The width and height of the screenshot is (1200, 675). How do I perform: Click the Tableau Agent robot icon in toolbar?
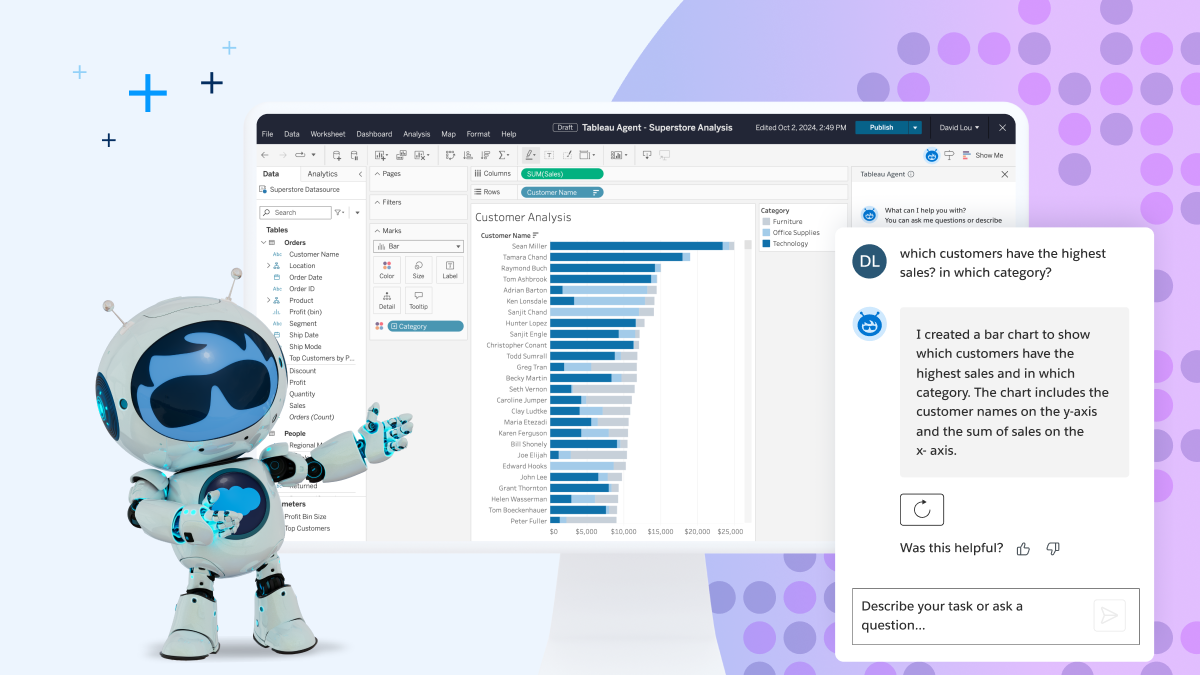point(931,155)
